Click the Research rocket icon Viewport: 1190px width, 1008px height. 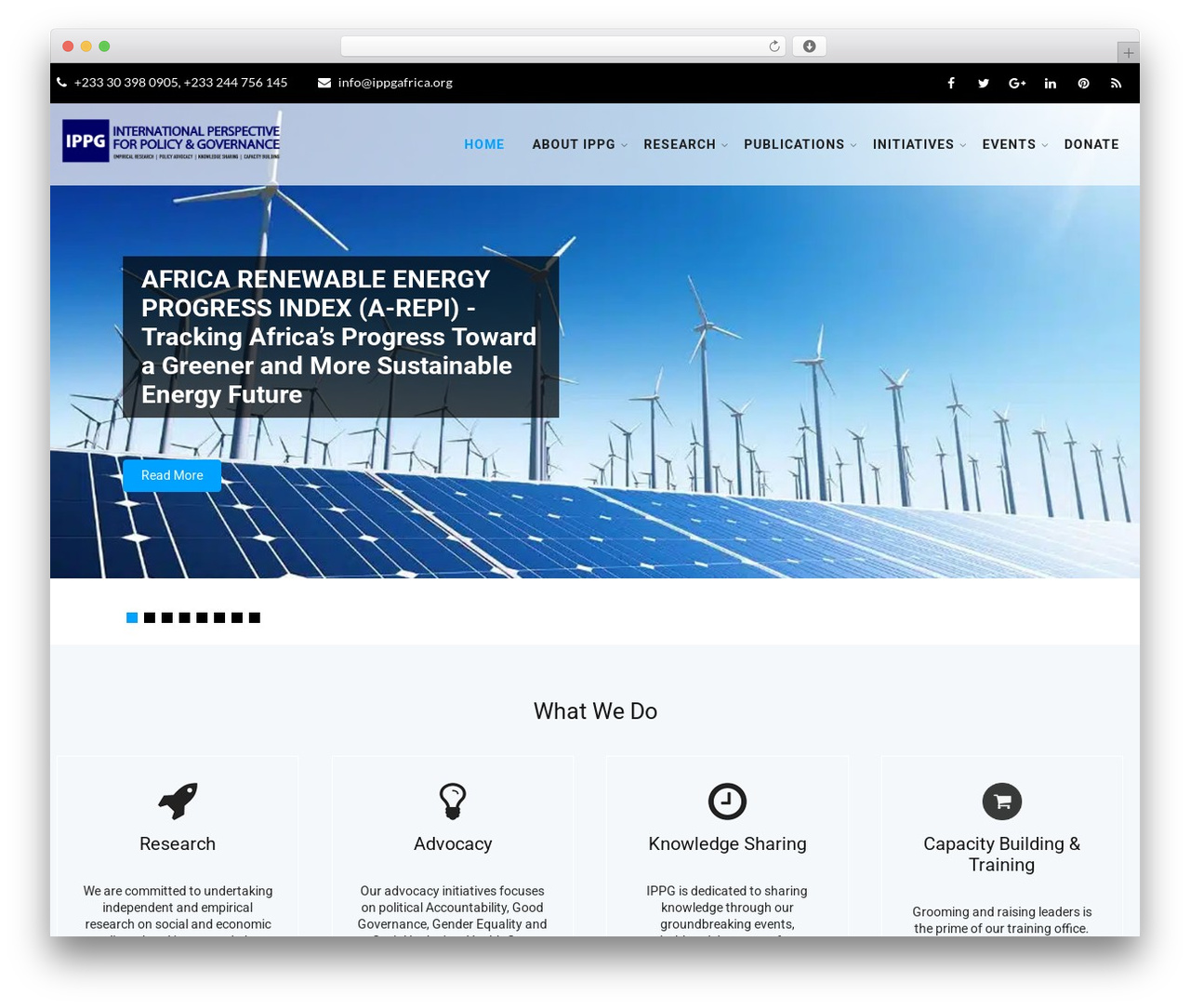pyautogui.click(x=178, y=801)
